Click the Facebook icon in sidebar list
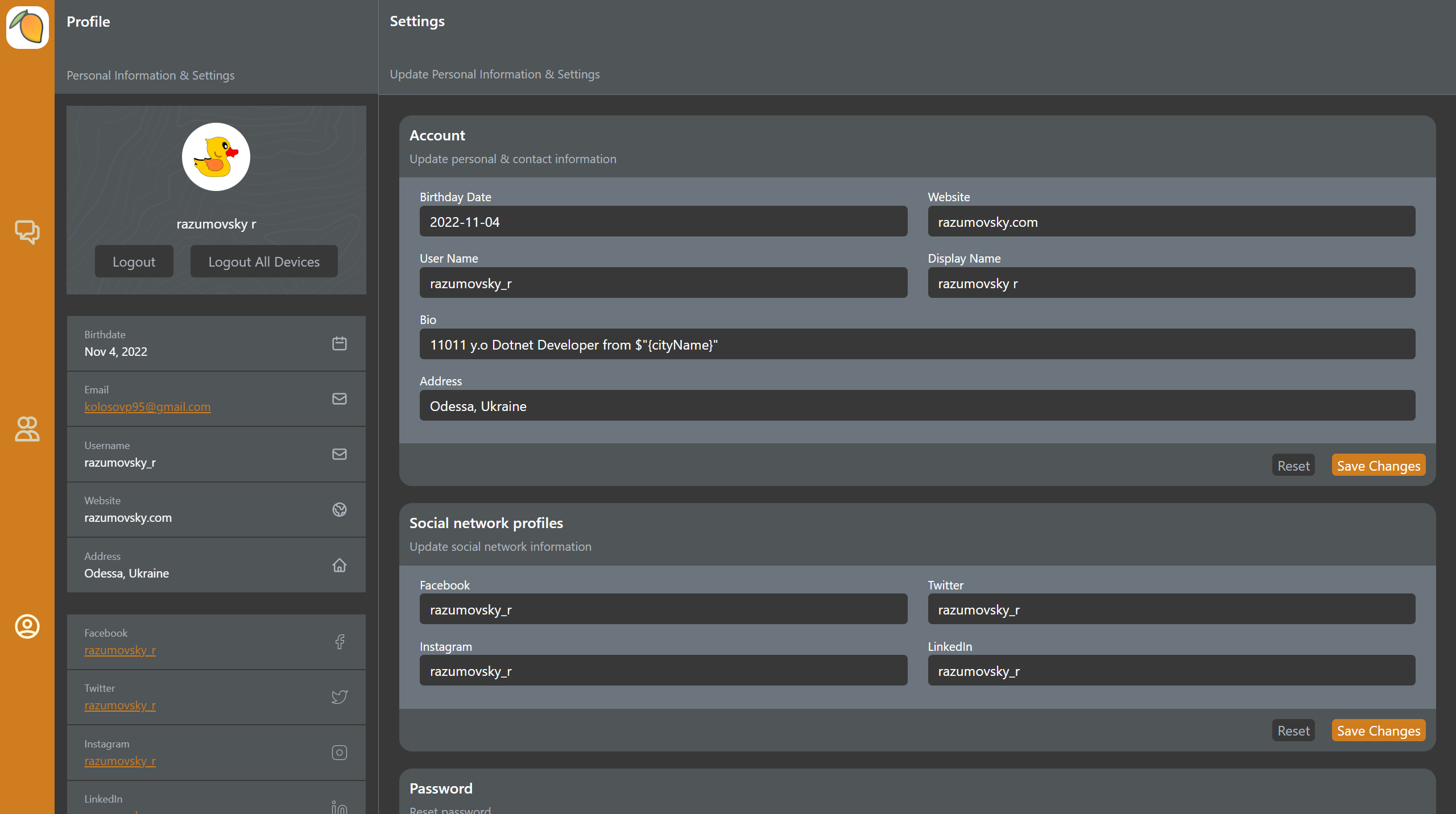Image resolution: width=1456 pixels, height=814 pixels. 340,642
